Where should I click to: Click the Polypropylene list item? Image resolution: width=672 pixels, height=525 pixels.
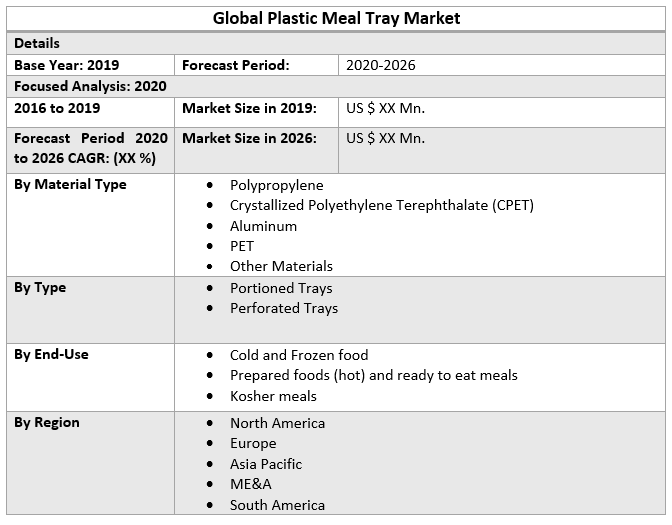[276, 185]
